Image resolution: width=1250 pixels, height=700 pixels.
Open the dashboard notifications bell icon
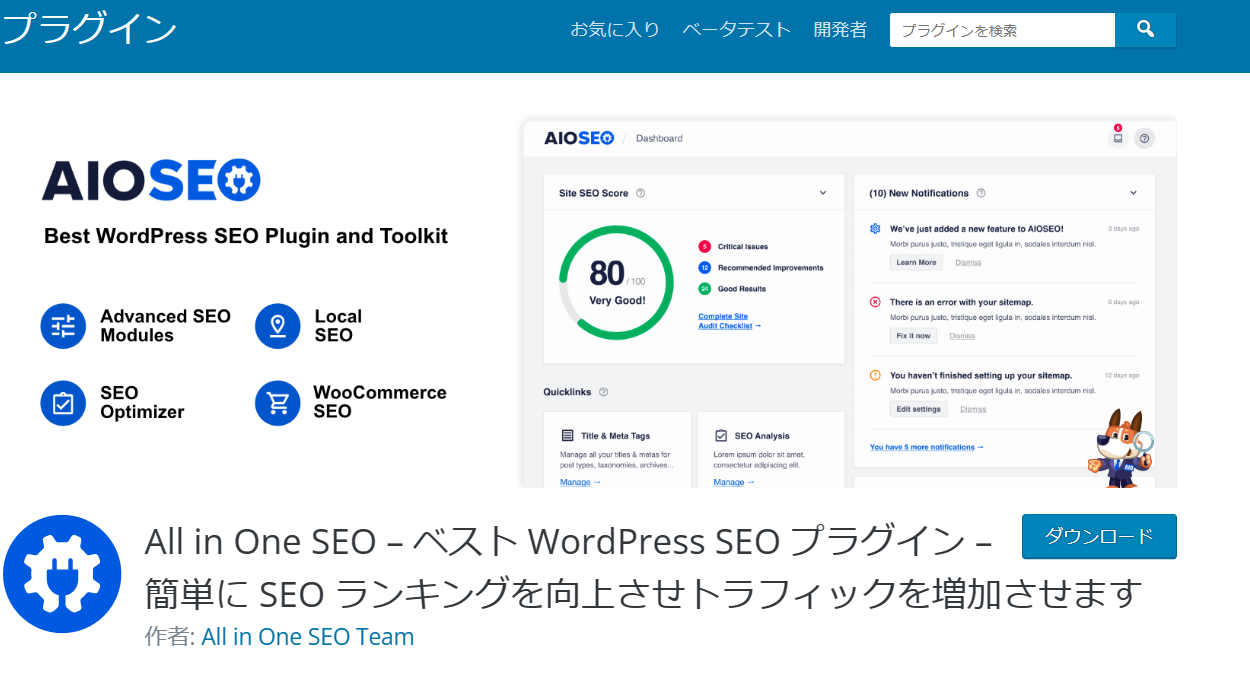1118,138
